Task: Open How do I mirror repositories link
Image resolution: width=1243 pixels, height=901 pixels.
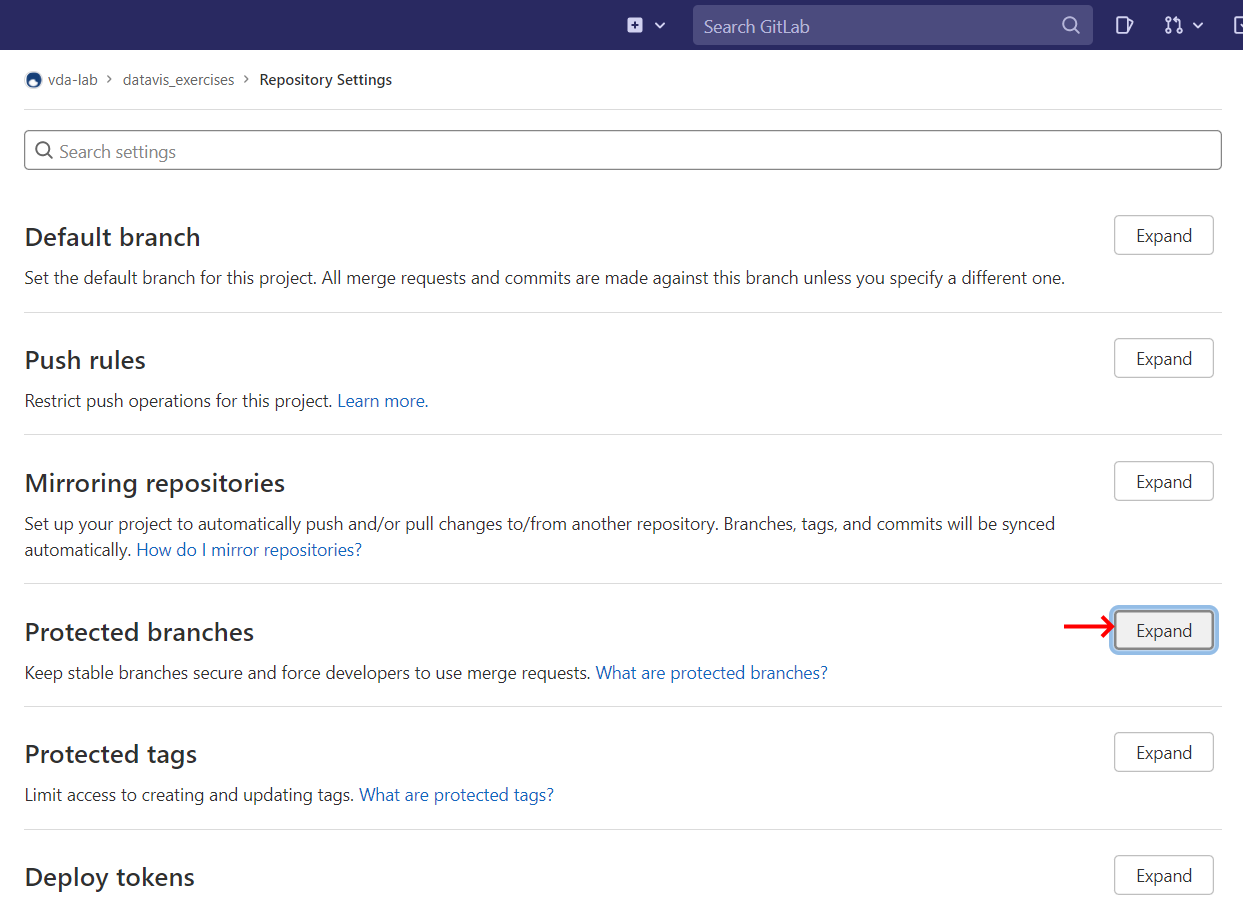Action: coord(249,550)
